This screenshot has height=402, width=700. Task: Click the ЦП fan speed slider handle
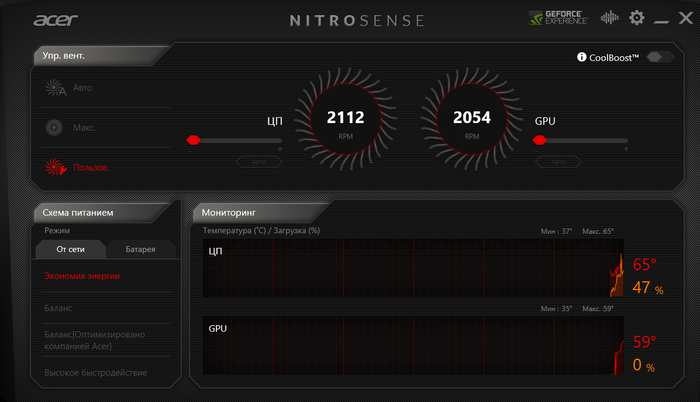[x=193, y=140]
